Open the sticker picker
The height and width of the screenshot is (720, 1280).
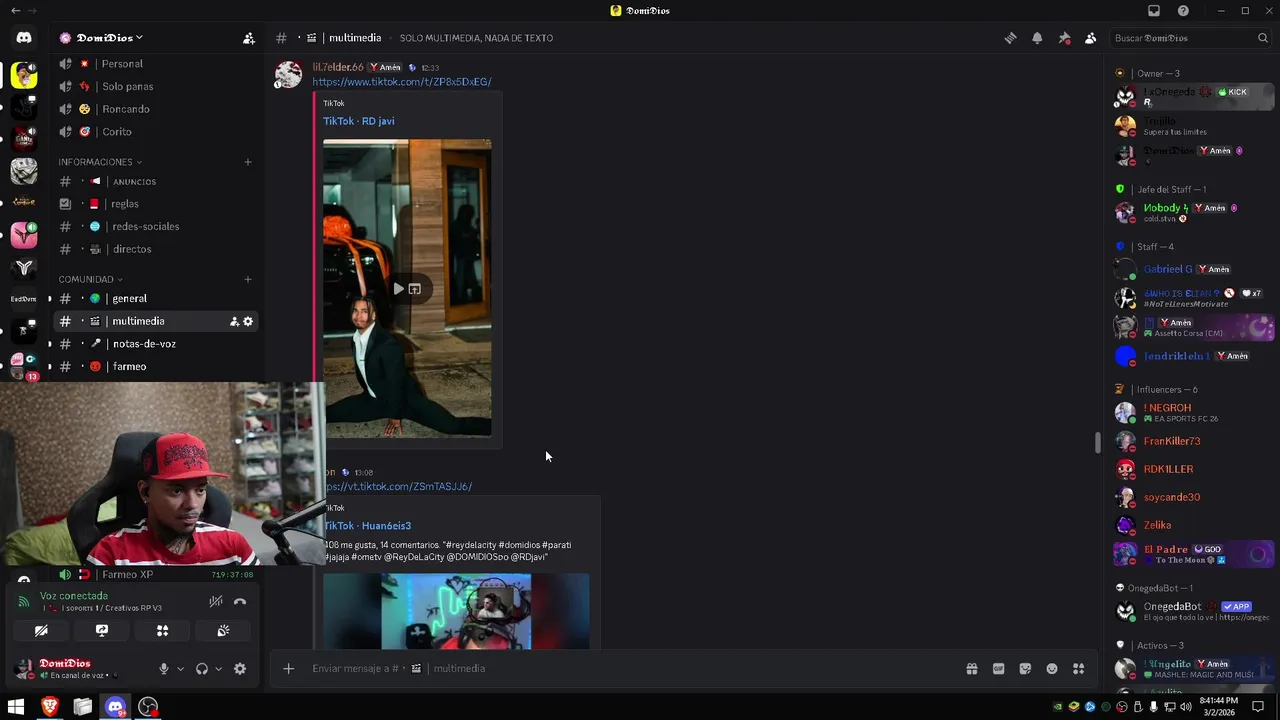click(1025, 669)
